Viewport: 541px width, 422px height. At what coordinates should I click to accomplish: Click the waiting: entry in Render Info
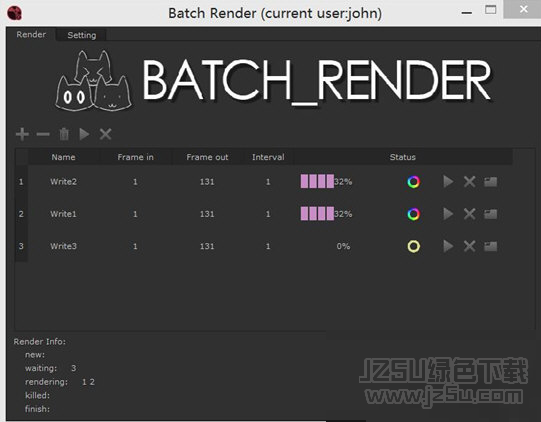pos(51,368)
